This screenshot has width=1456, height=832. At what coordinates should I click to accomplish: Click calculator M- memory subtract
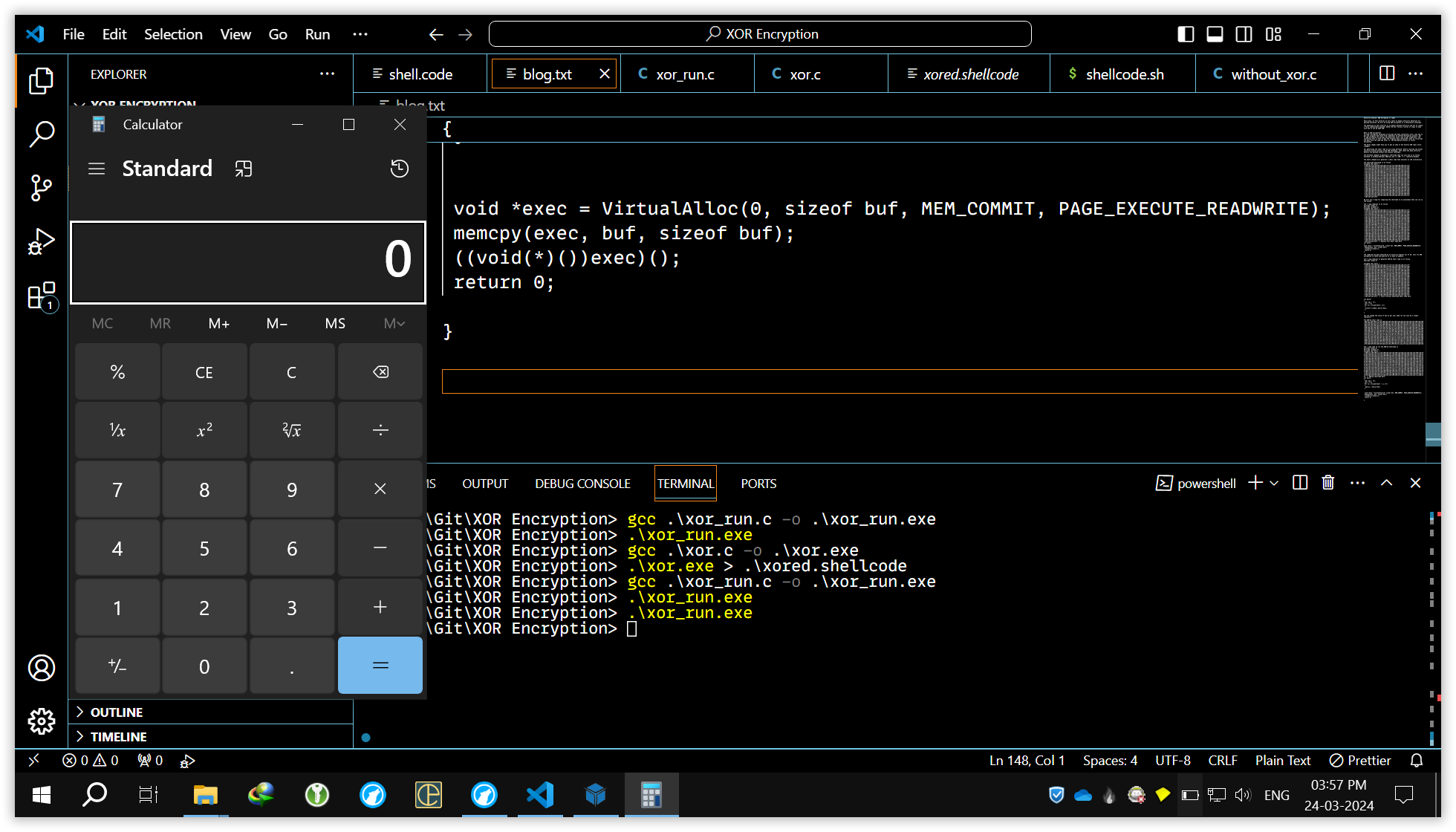277,323
